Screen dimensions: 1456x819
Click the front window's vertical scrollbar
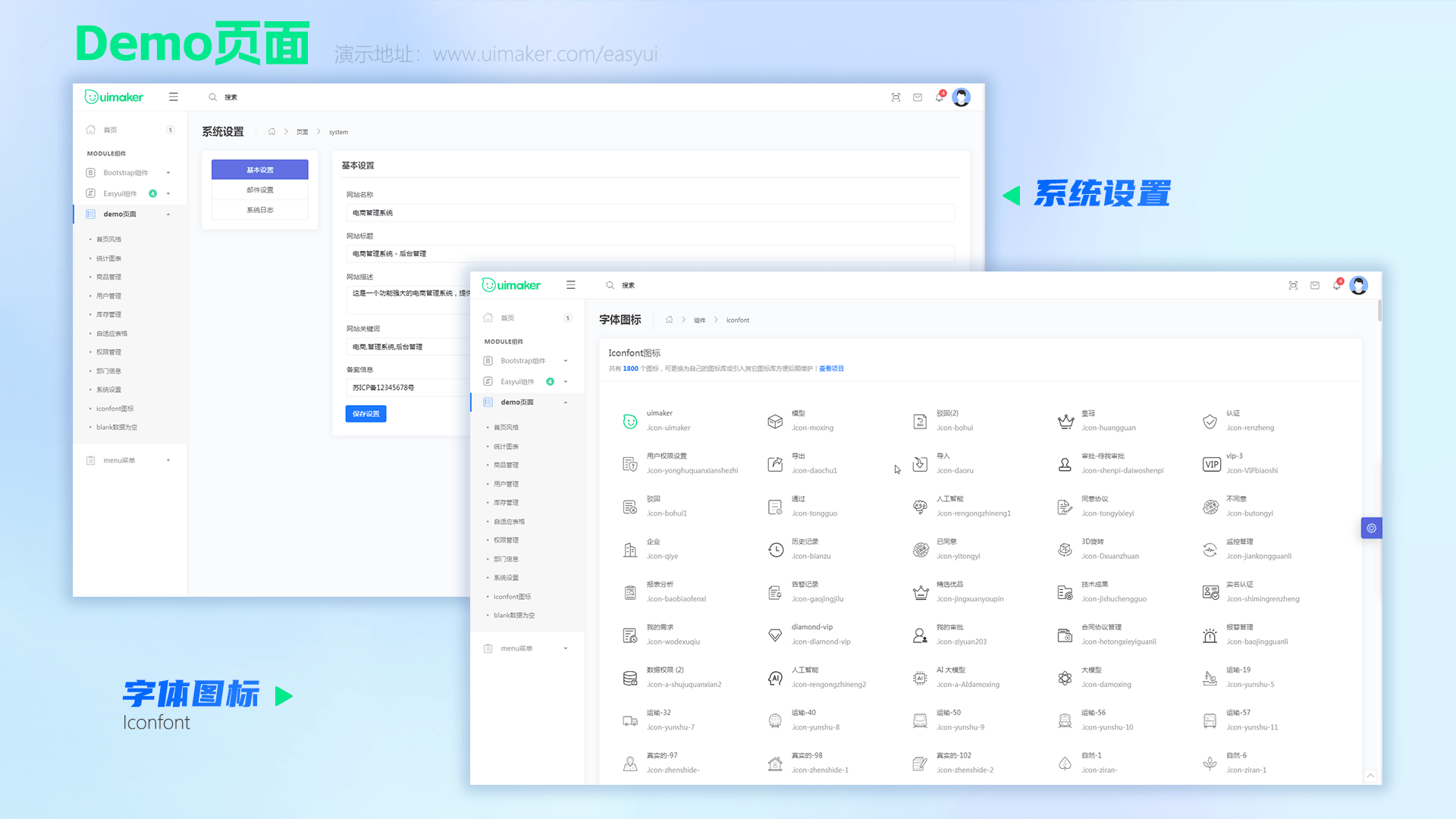point(1379,311)
